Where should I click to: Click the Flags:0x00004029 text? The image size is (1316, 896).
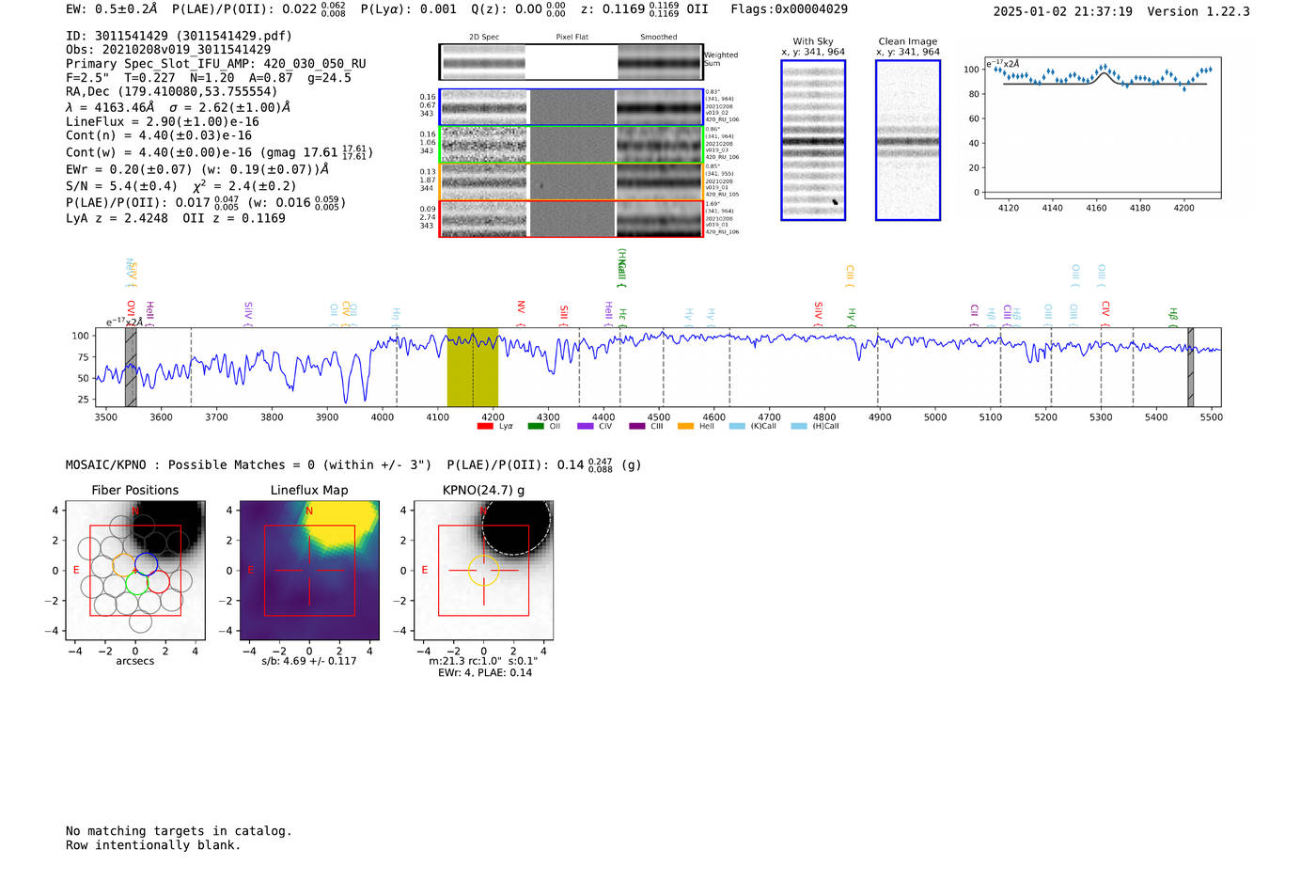790,8
